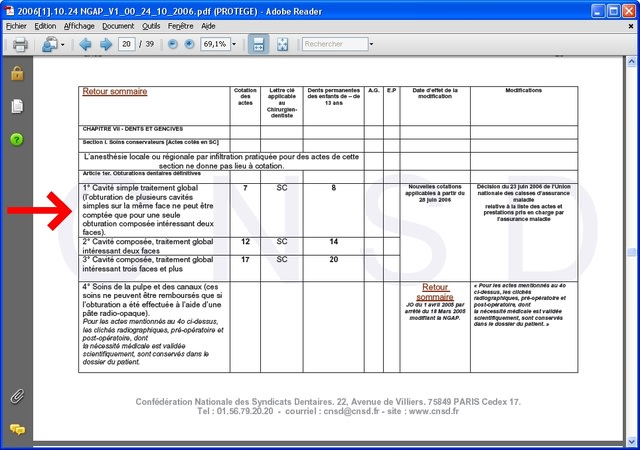
Task: Open the comments panel icon
Action: click(17, 429)
